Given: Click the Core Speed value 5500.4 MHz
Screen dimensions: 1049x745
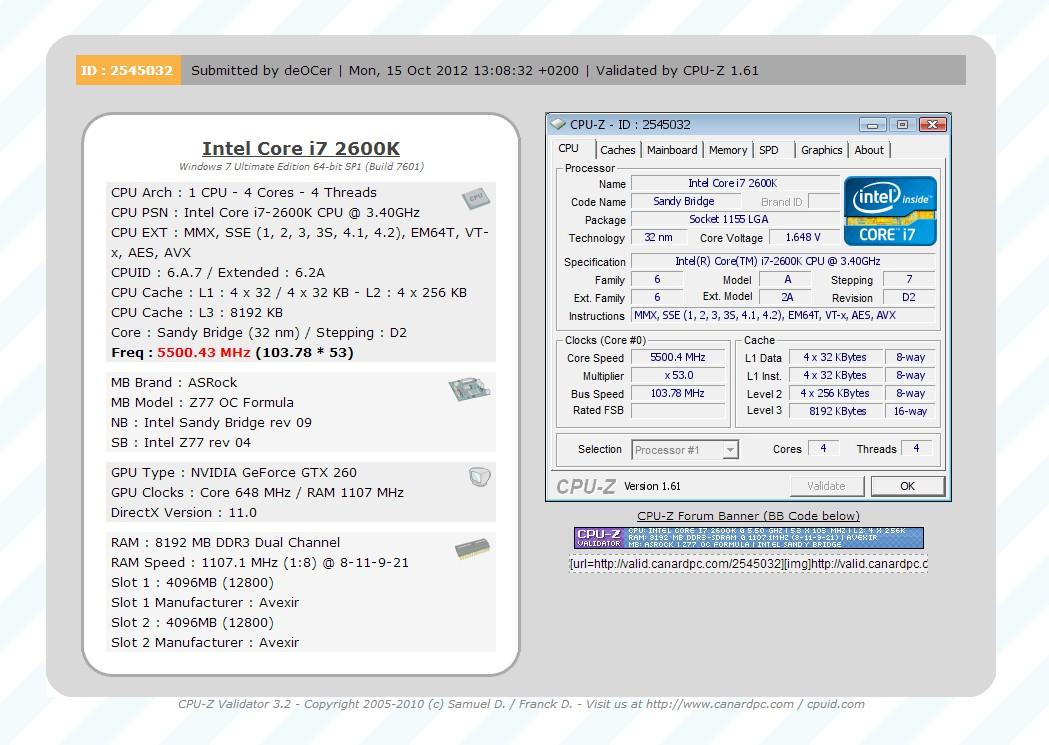Looking at the screenshot, I should [x=678, y=358].
